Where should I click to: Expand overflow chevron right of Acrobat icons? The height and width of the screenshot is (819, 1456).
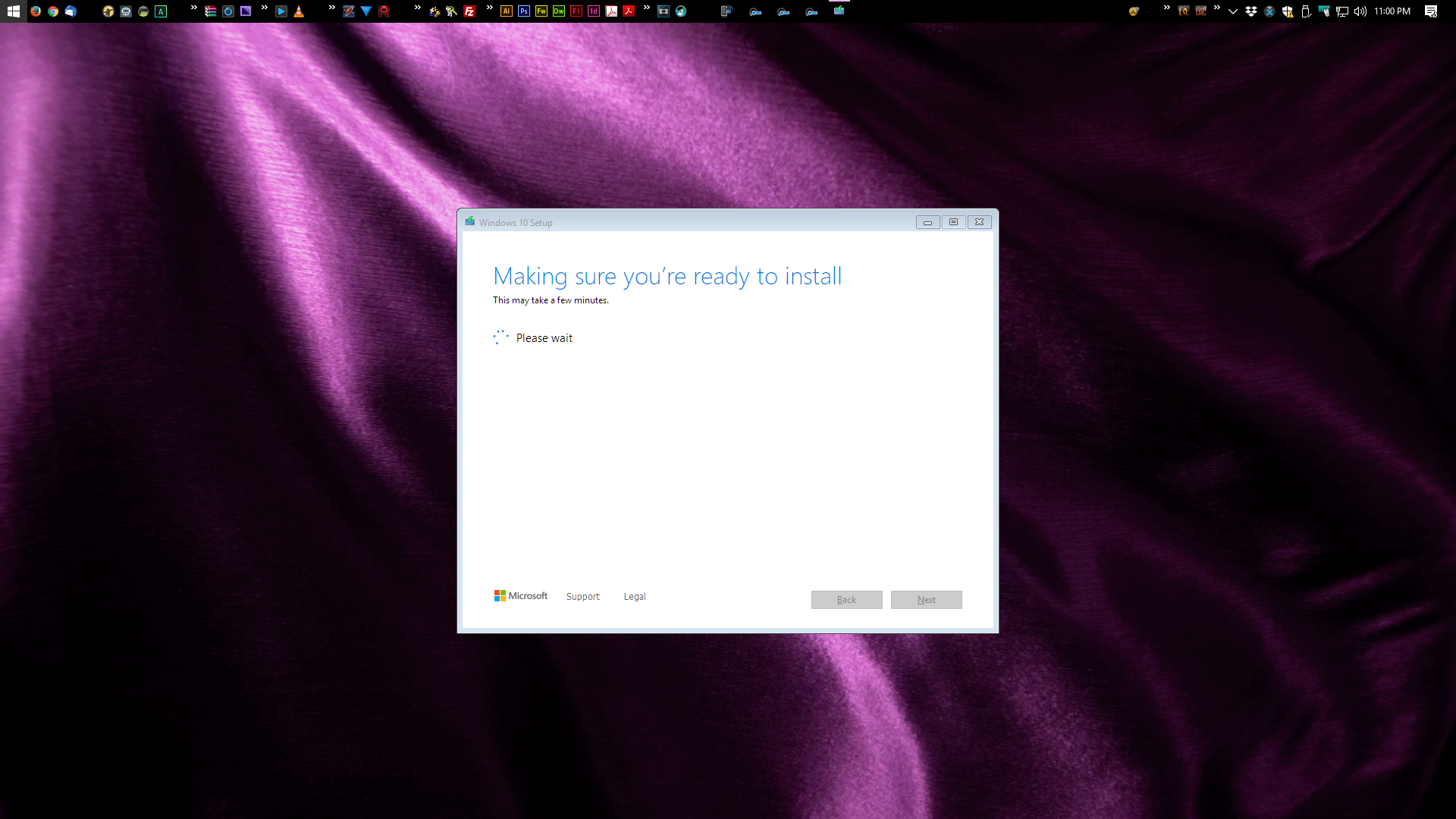point(647,8)
